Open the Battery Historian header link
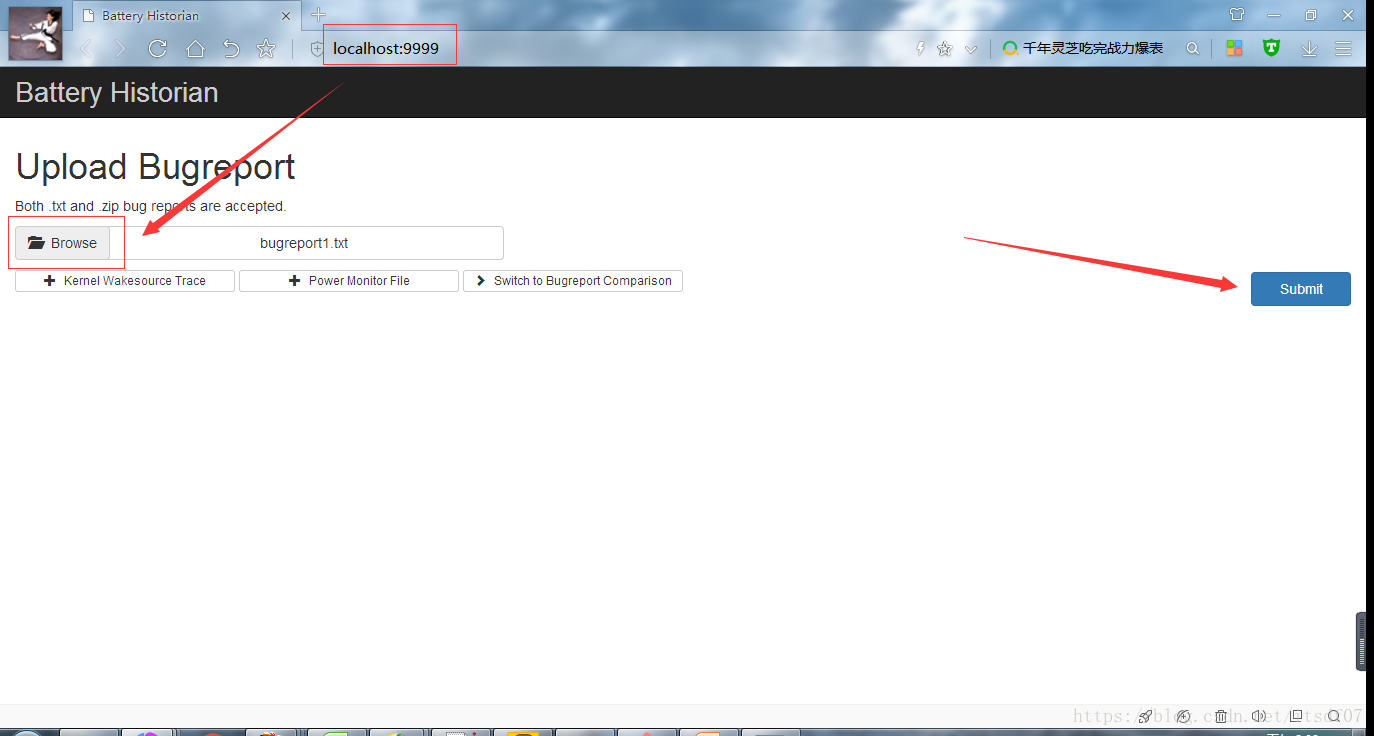1374x736 pixels. pyautogui.click(x=117, y=92)
